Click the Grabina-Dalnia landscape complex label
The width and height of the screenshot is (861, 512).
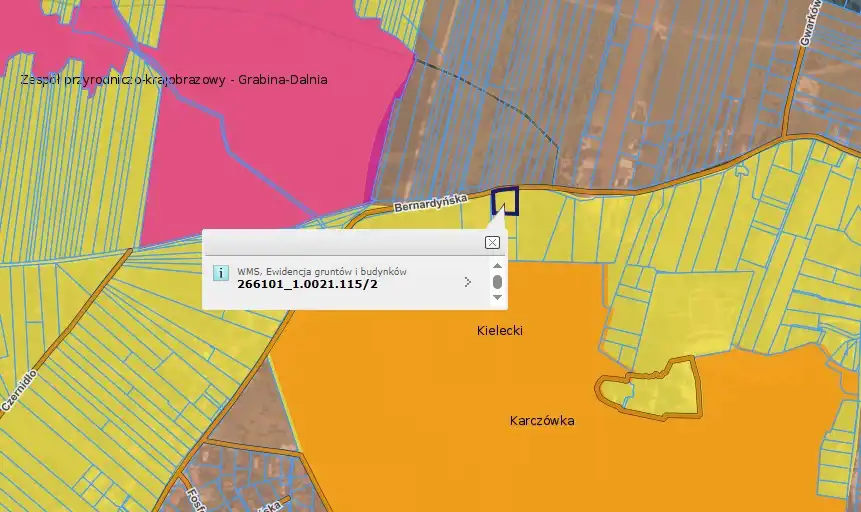coord(174,80)
